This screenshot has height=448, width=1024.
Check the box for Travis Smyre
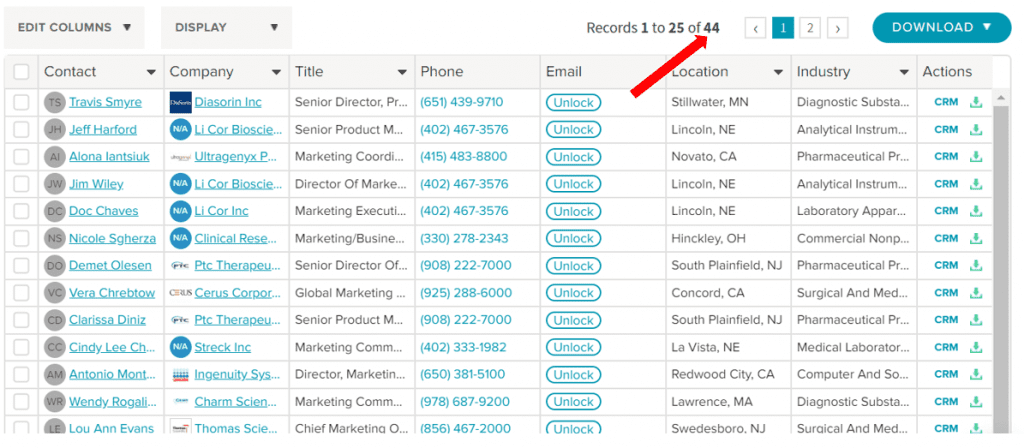tap(22, 103)
